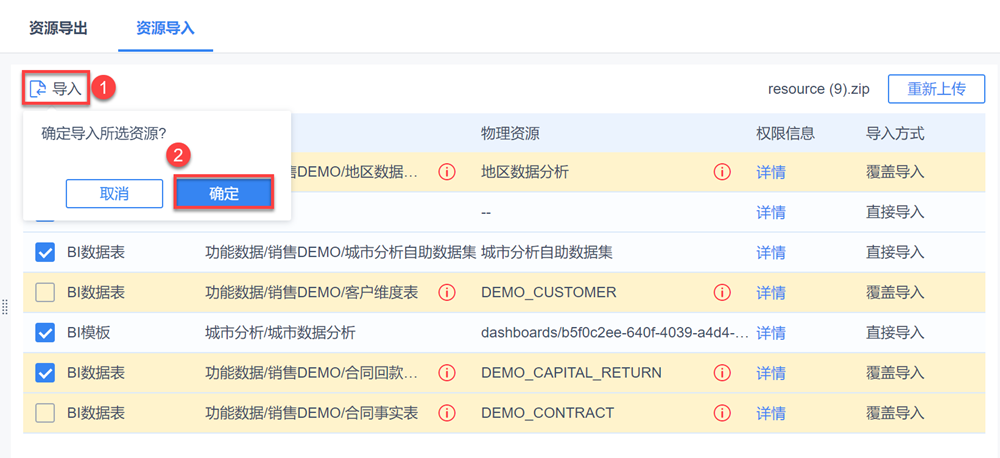
Task: Confirm import with the 确定 button
Action: click(x=224, y=194)
